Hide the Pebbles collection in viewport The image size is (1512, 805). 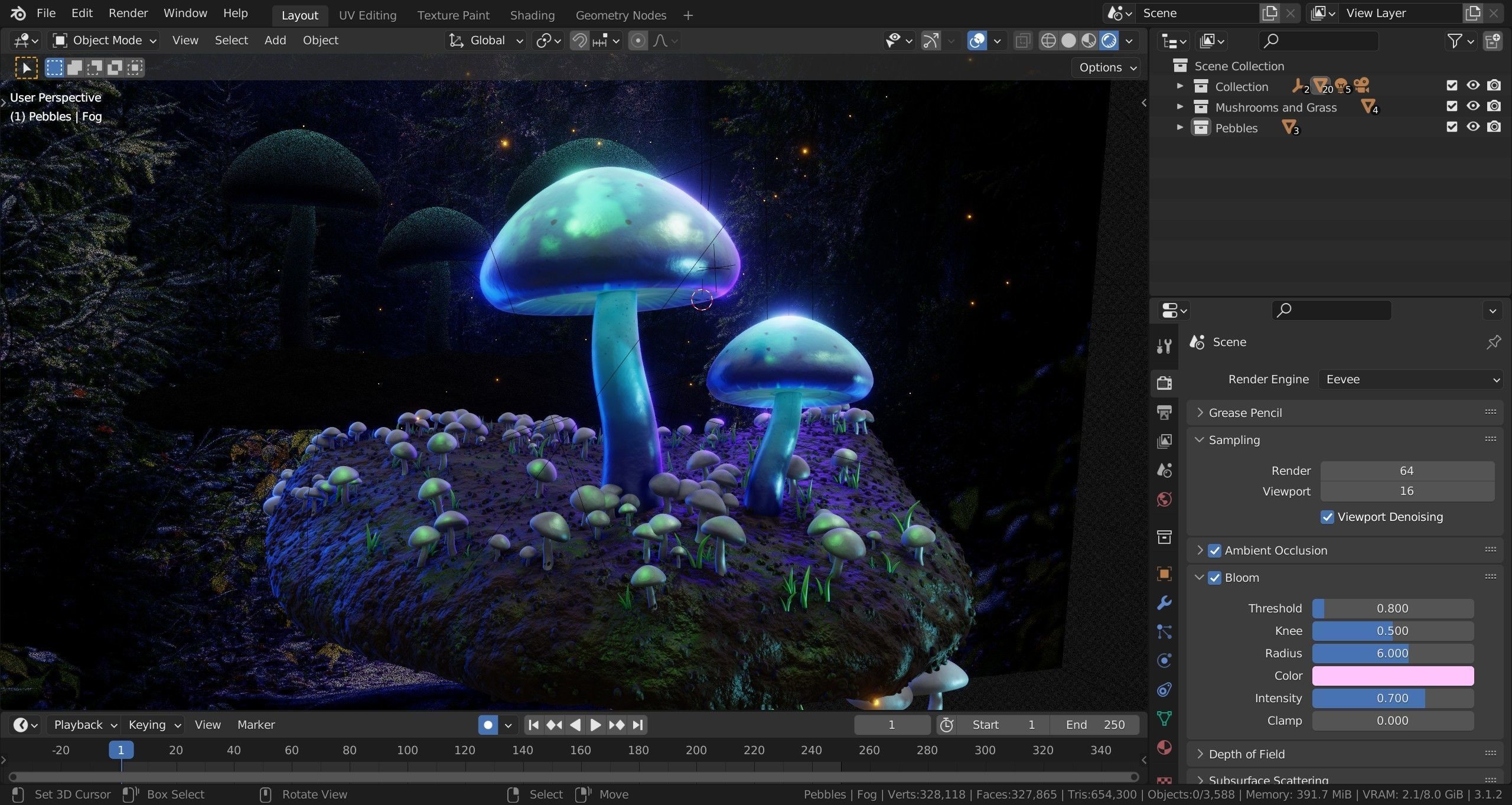point(1472,127)
